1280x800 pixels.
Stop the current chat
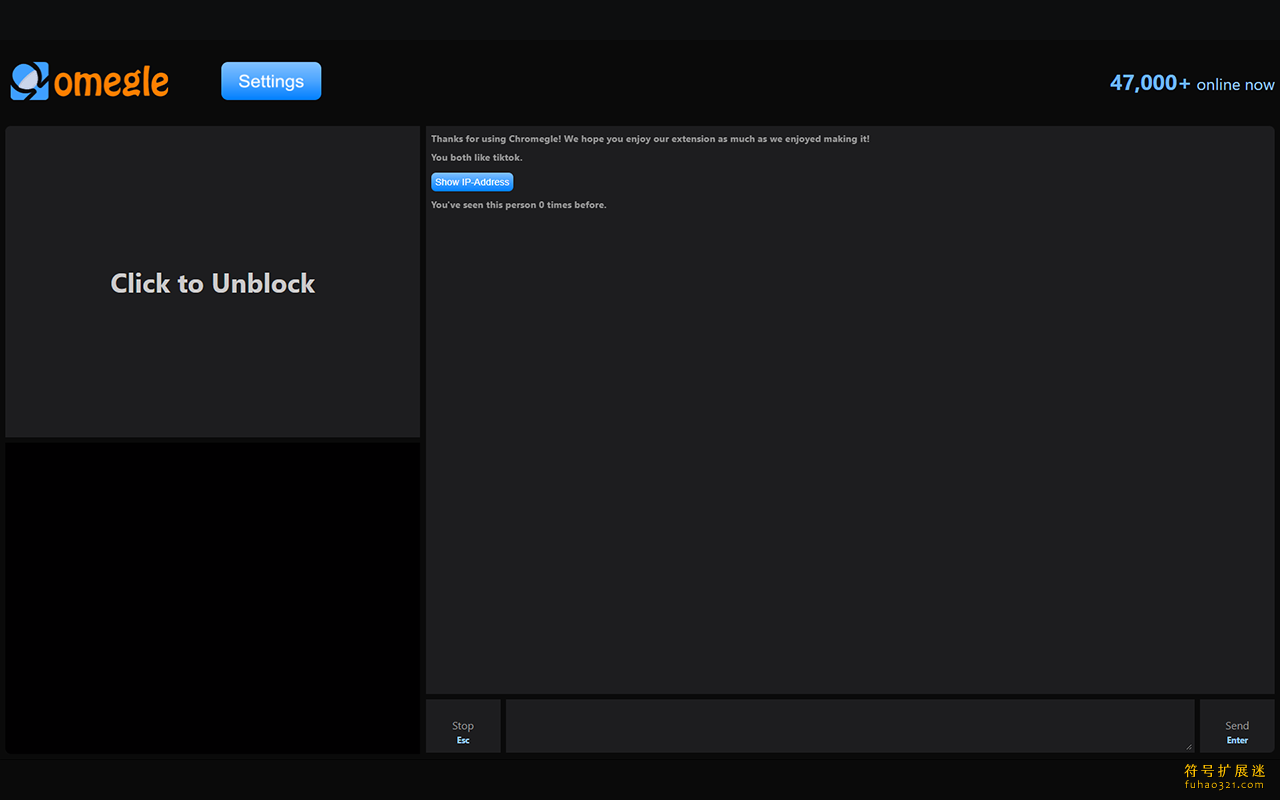pyautogui.click(x=463, y=726)
